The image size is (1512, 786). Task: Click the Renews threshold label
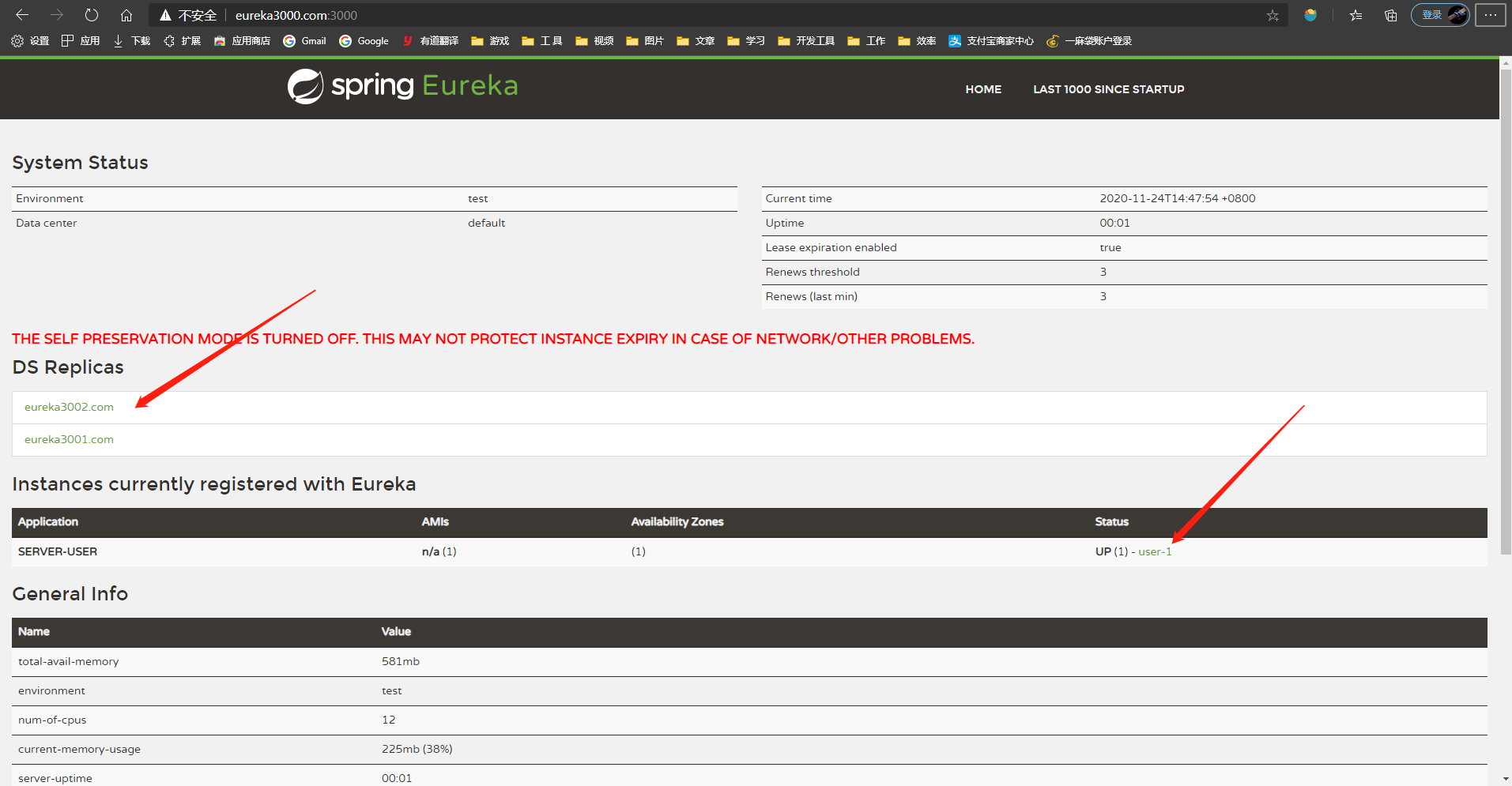click(x=813, y=272)
